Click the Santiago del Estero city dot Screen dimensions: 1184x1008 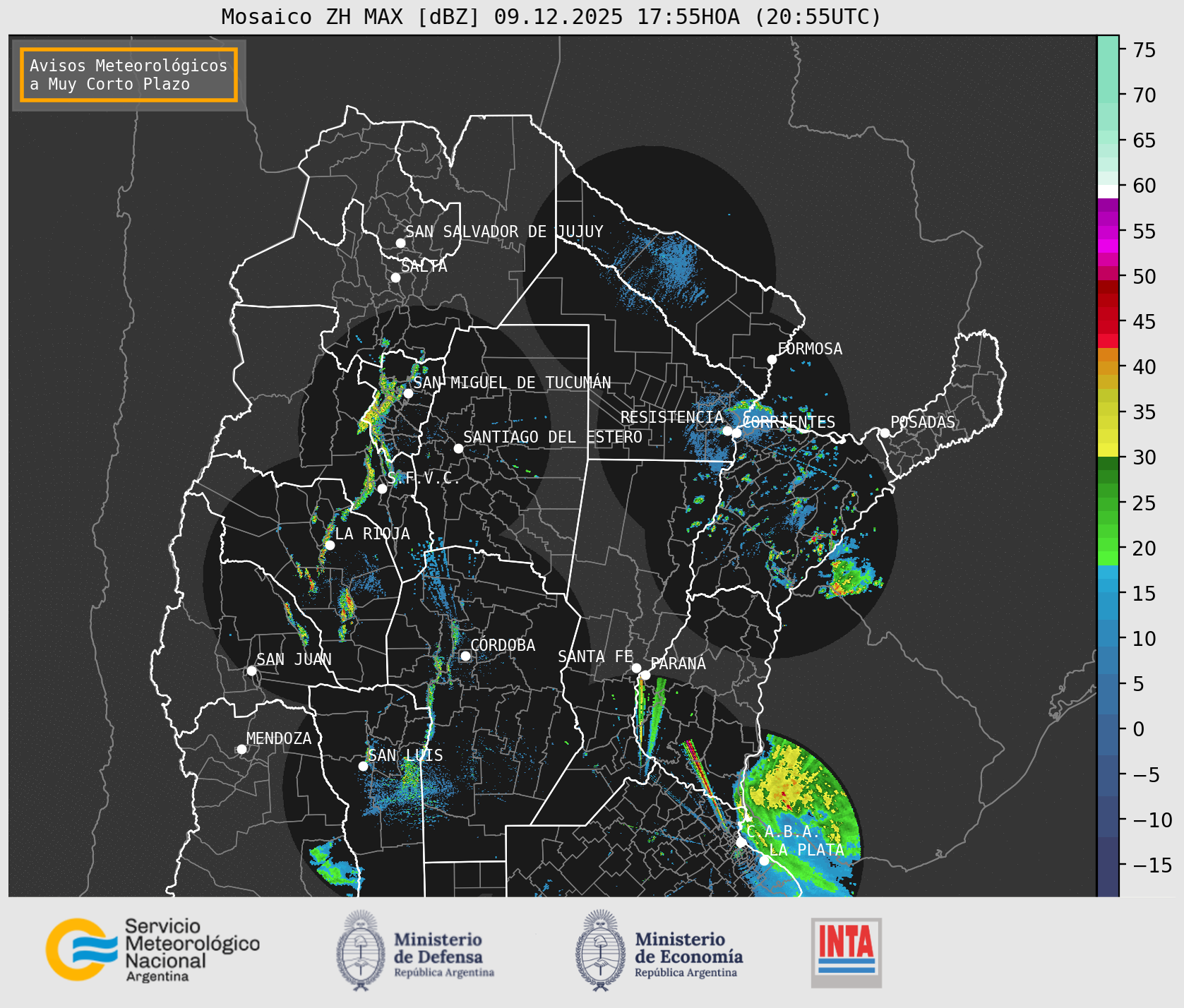458,448
